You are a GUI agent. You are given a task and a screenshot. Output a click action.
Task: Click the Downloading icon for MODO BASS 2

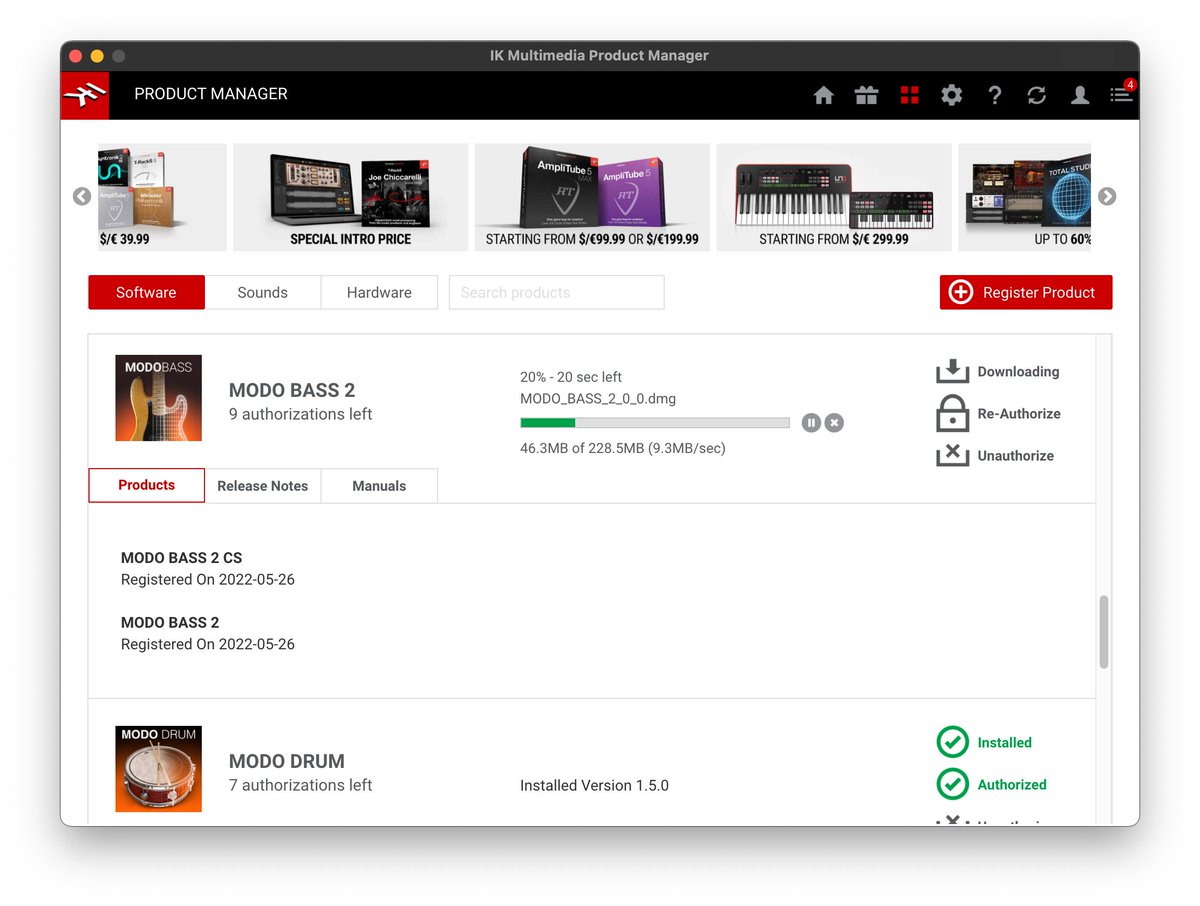(x=952, y=371)
